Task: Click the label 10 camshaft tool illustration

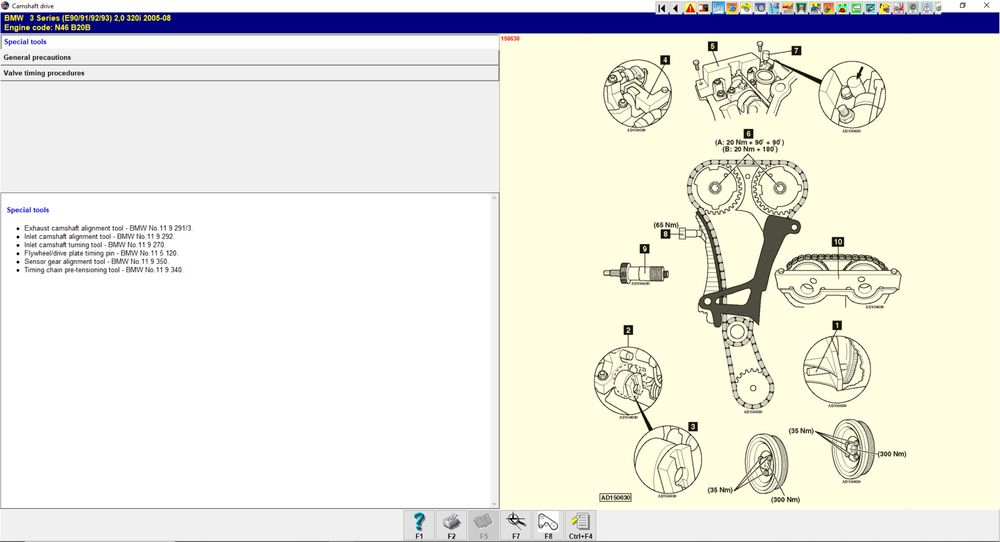Action: point(838,278)
